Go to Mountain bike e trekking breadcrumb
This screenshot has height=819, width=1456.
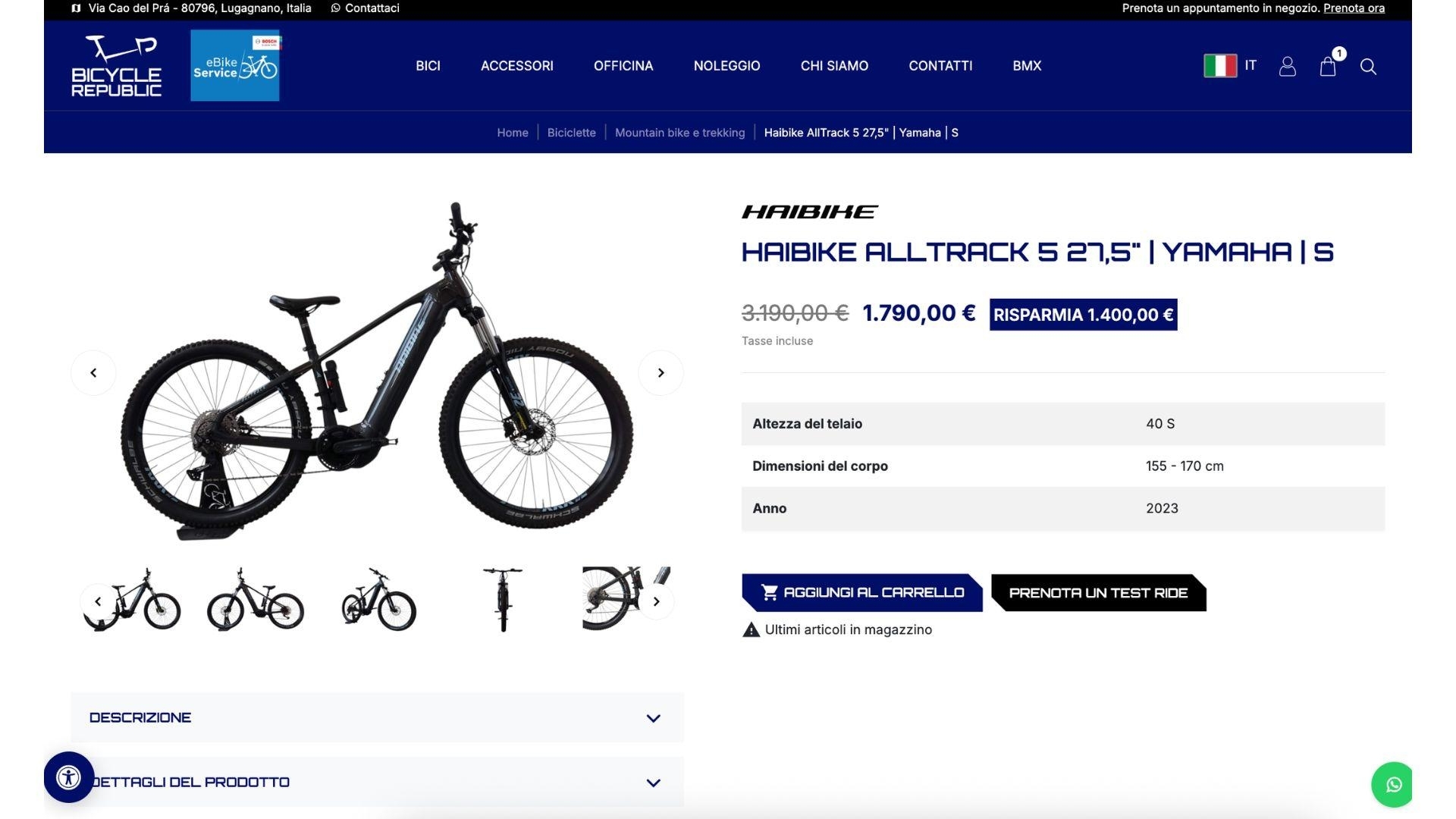pos(679,133)
